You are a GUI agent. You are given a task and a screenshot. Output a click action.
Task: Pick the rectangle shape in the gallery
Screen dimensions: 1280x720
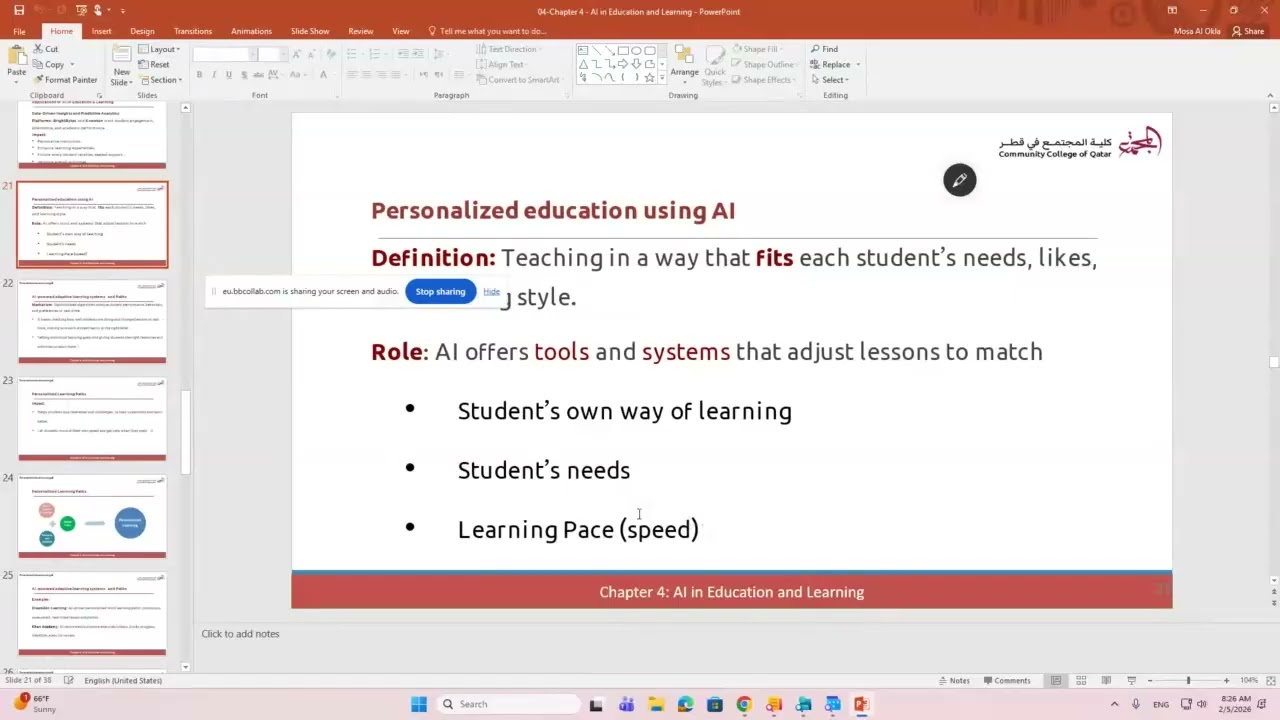point(623,50)
